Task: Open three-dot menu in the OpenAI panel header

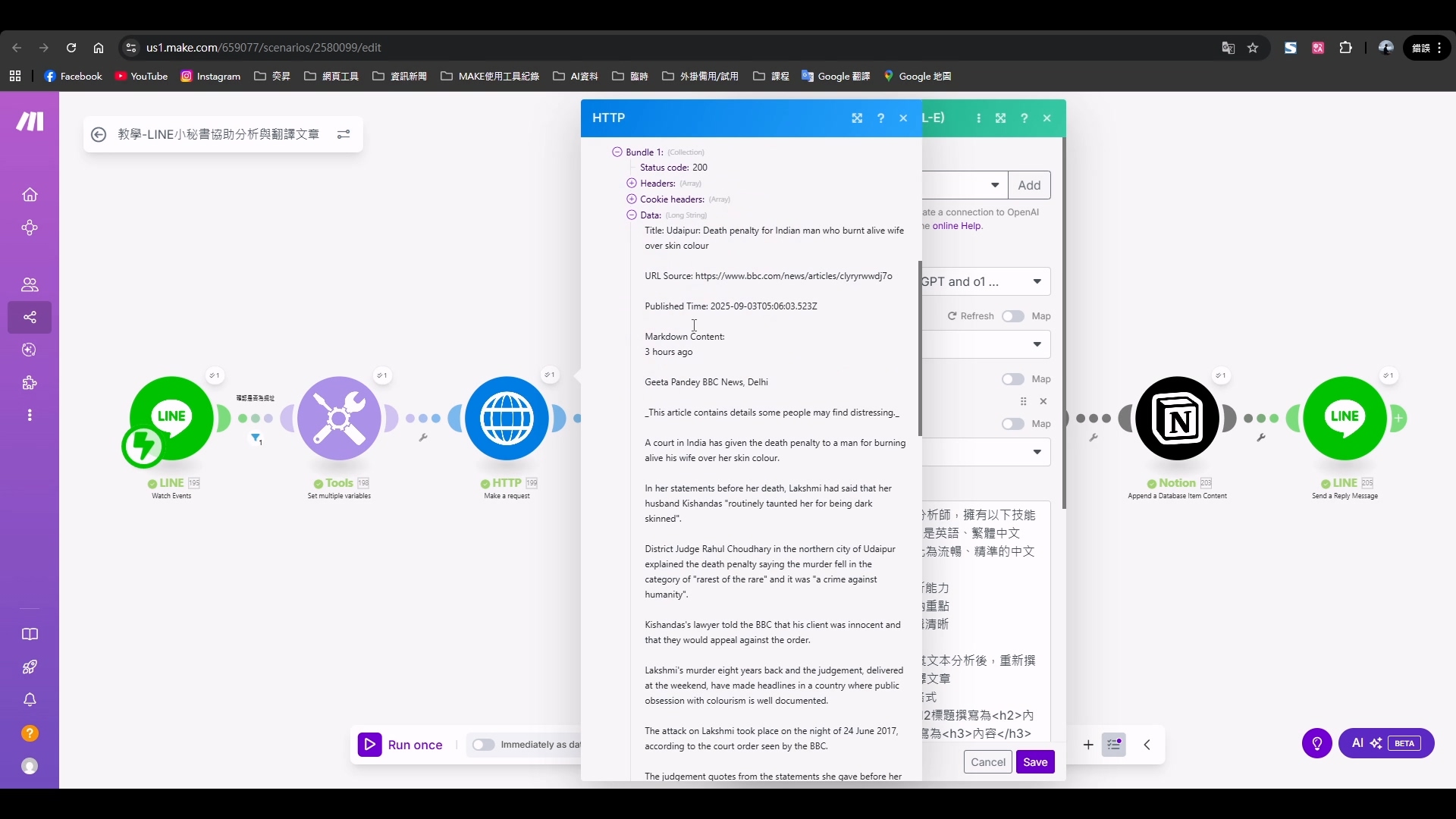Action: 978,118
